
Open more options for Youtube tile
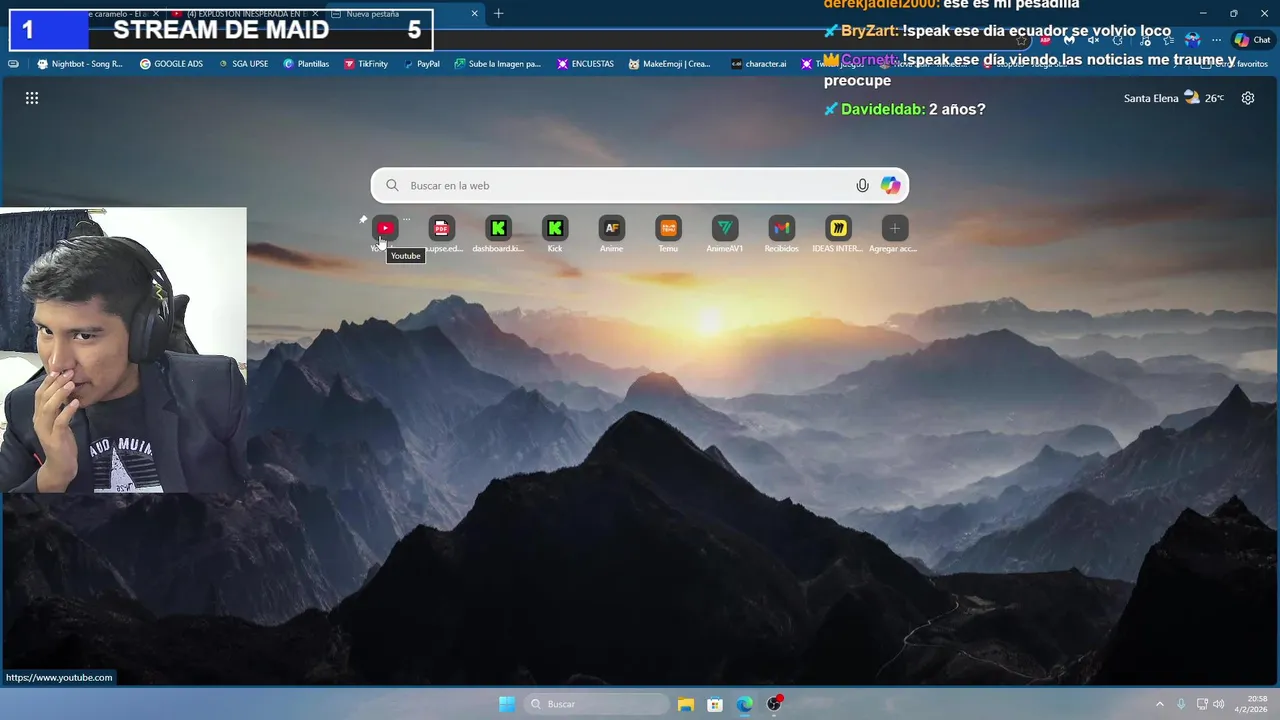click(406, 218)
